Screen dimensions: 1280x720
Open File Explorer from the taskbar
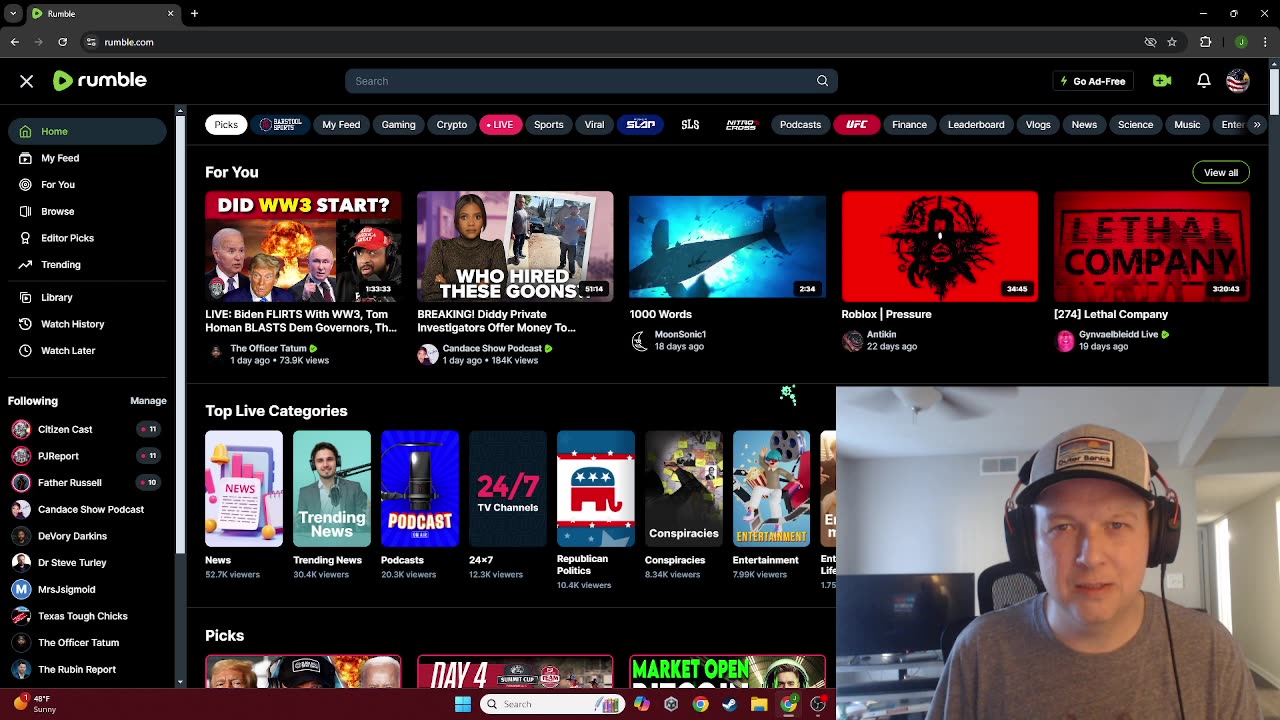(759, 704)
